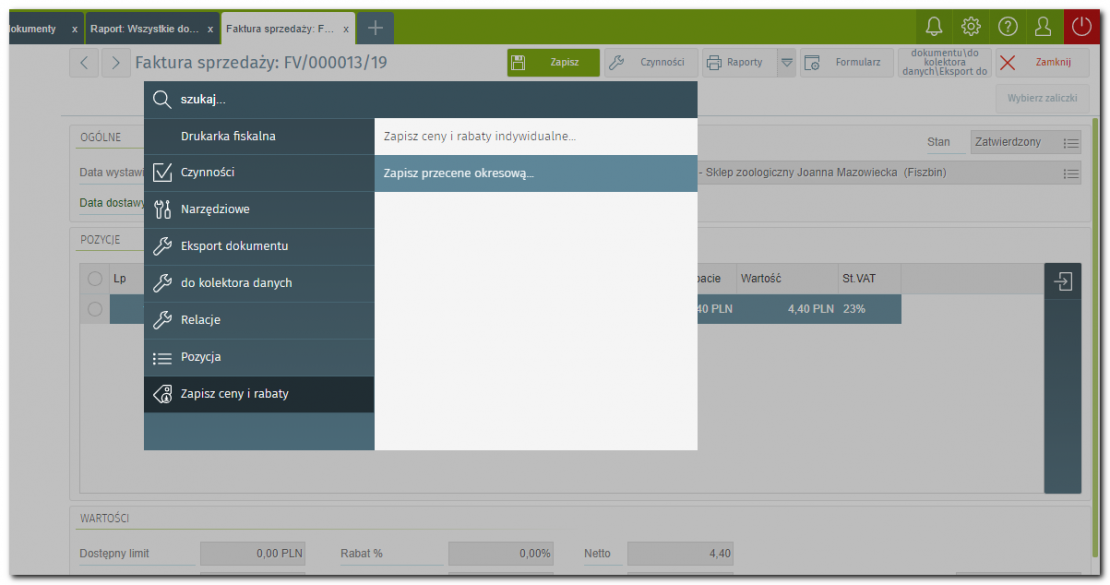1110x585 pixels.
Task: Expand the Raporty dropdown arrow
Action: 787,63
